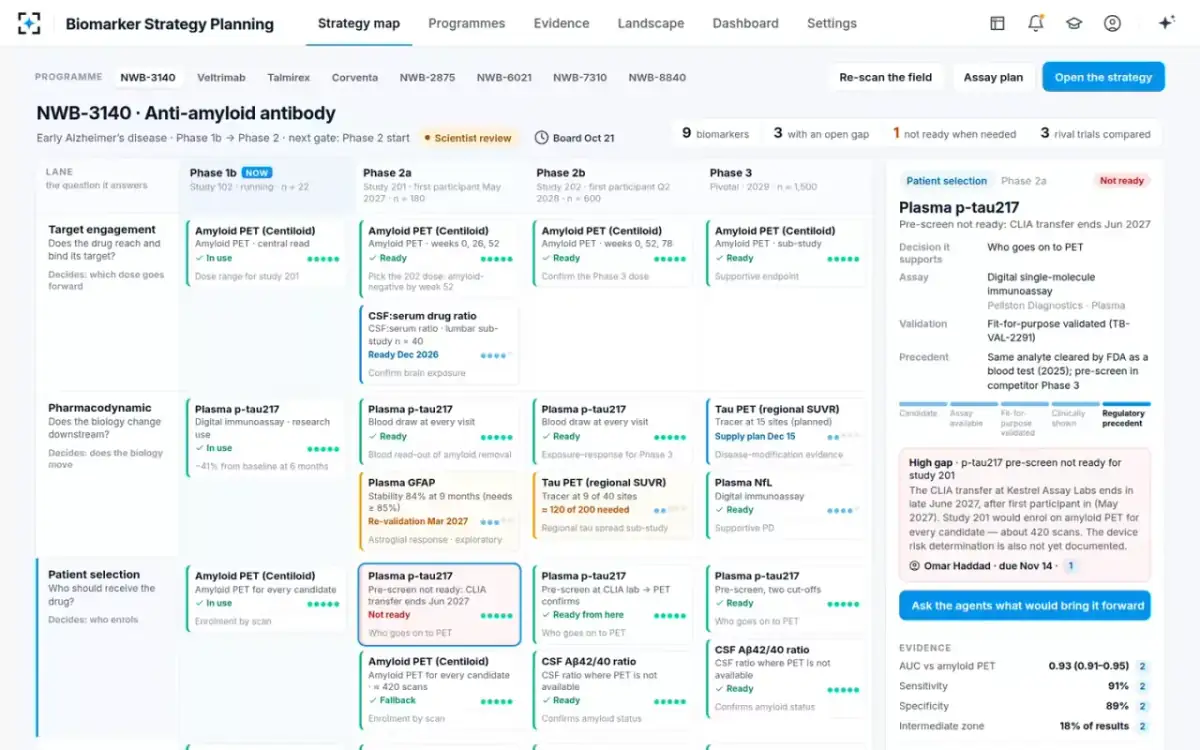1200x750 pixels.
Task: Select the NWB-8840 programme
Action: tap(657, 77)
